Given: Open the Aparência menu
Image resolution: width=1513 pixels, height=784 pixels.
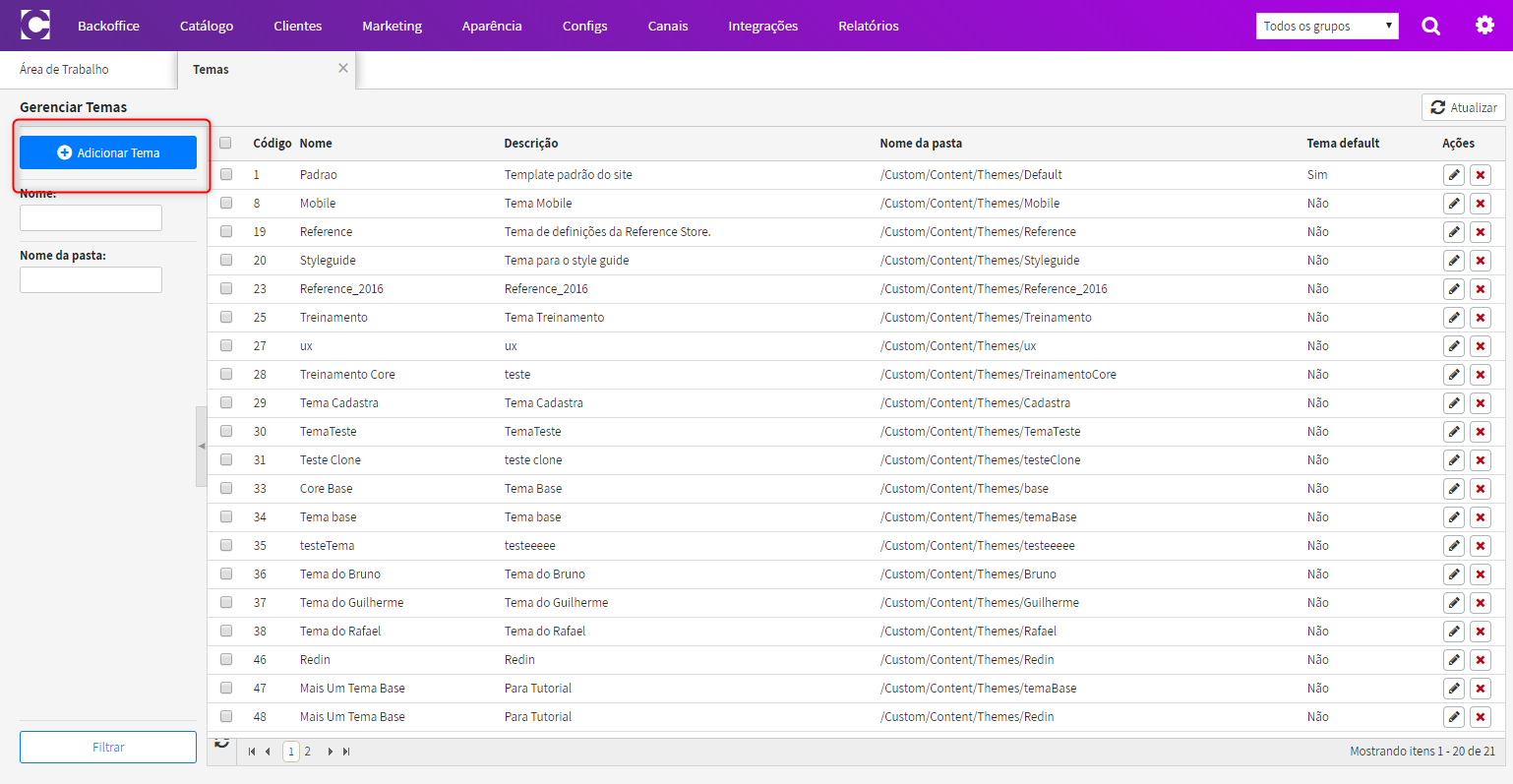Looking at the screenshot, I should [492, 26].
